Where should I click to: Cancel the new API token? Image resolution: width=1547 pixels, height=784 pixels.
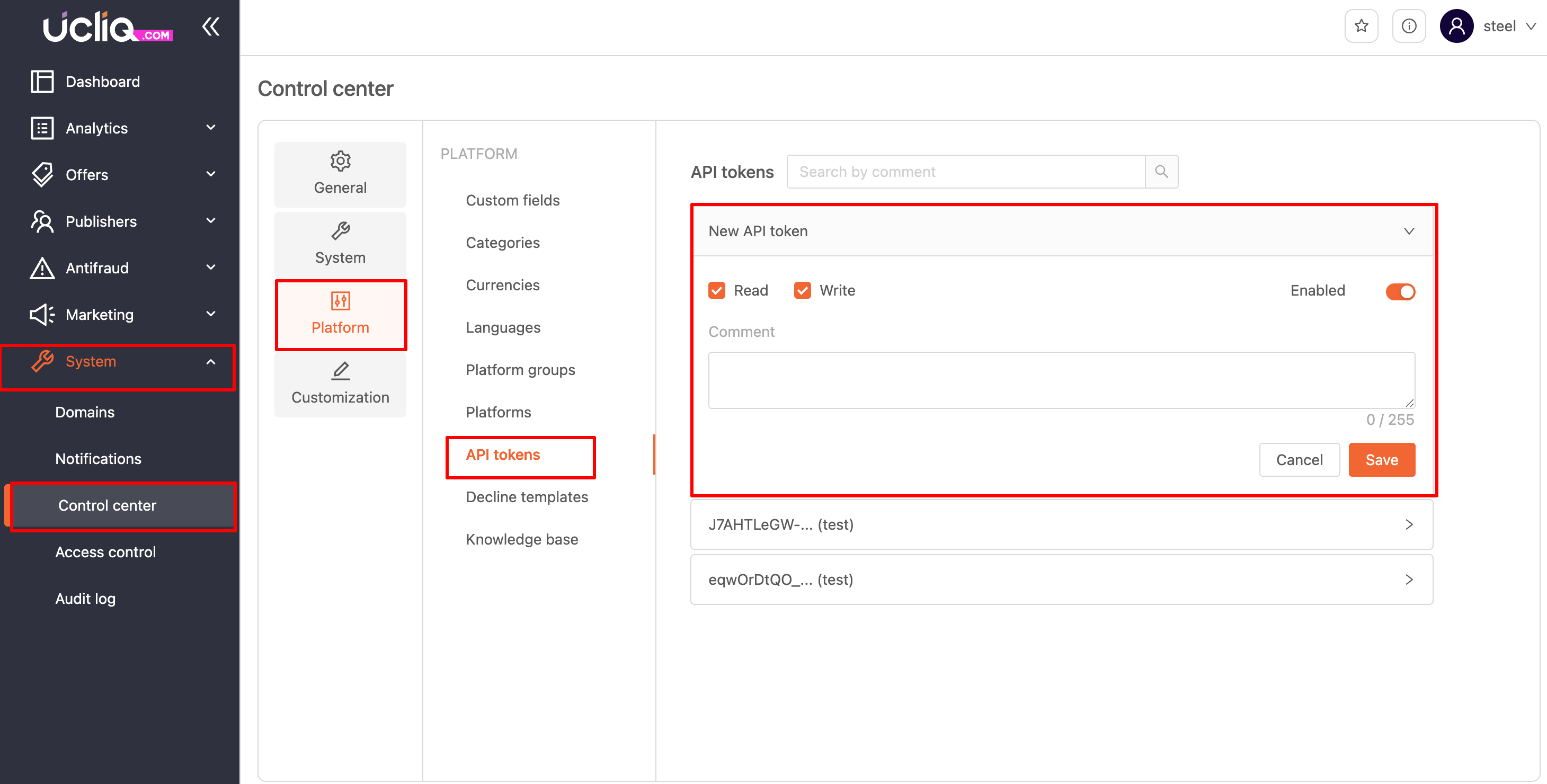click(x=1299, y=460)
